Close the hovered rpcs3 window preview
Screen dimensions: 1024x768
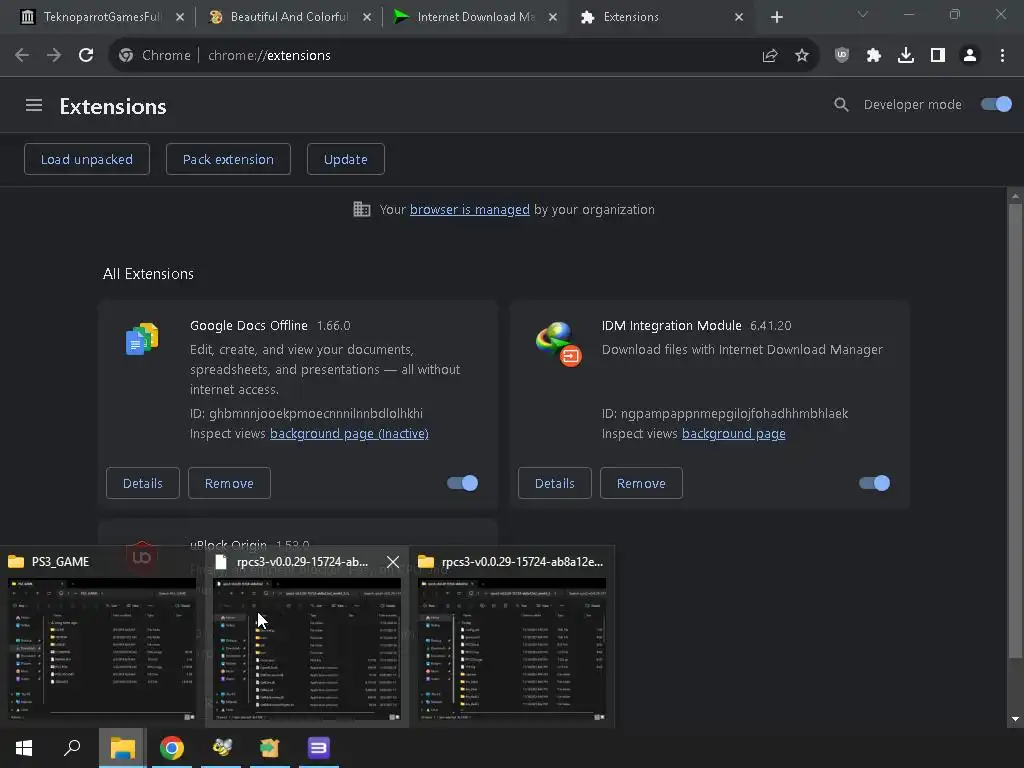392,562
